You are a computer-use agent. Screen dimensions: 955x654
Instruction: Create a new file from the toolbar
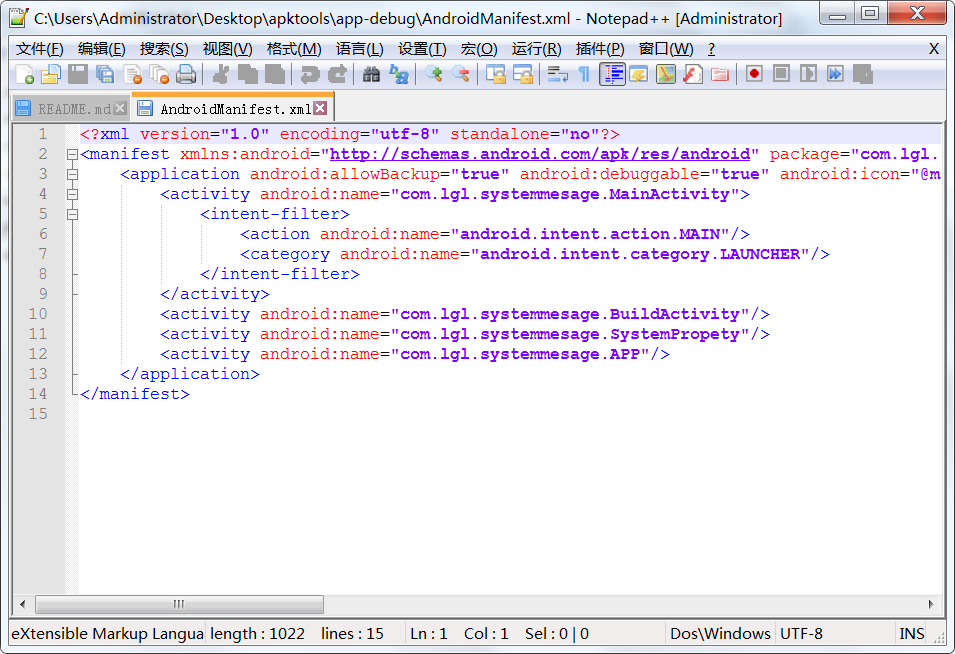pos(25,74)
